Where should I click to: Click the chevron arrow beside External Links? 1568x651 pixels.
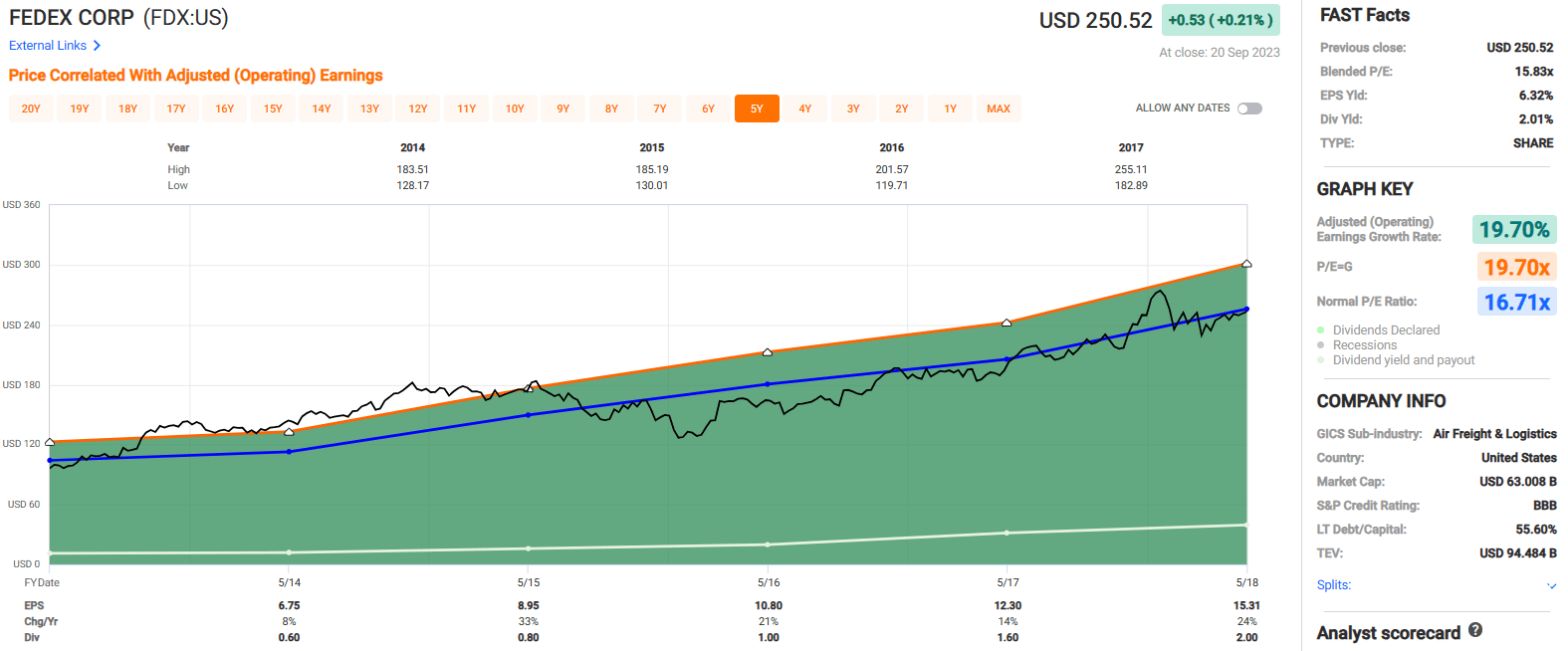pyautogui.click(x=97, y=46)
